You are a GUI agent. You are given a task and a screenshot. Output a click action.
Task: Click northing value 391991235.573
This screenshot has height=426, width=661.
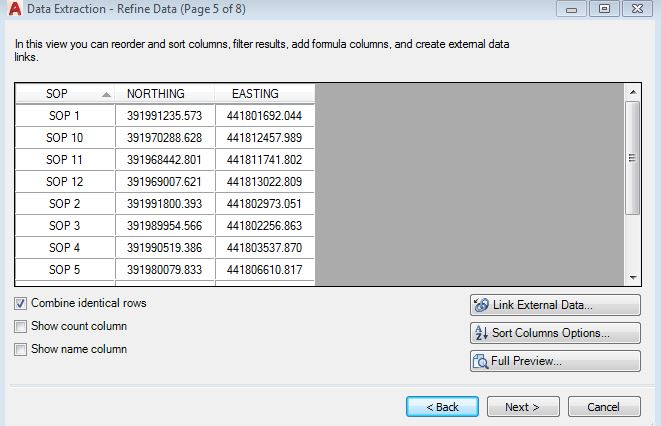point(165,115)
